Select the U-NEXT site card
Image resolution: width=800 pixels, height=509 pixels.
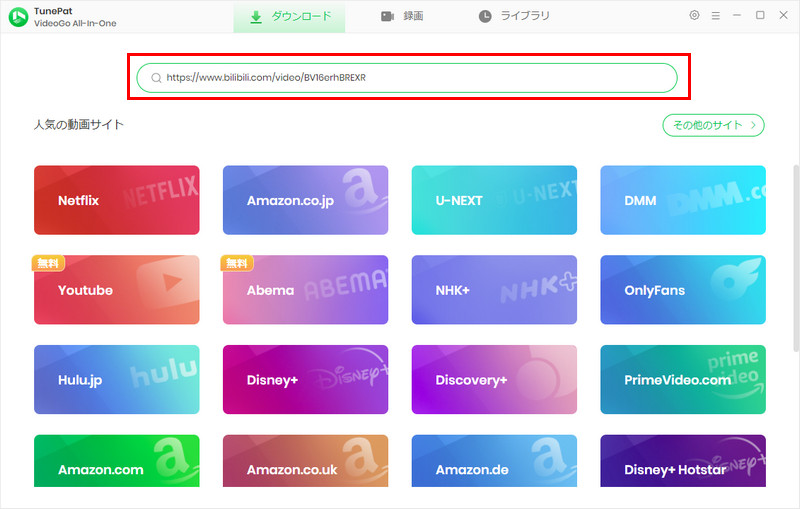pyautogui.click(x=494, y=200)
